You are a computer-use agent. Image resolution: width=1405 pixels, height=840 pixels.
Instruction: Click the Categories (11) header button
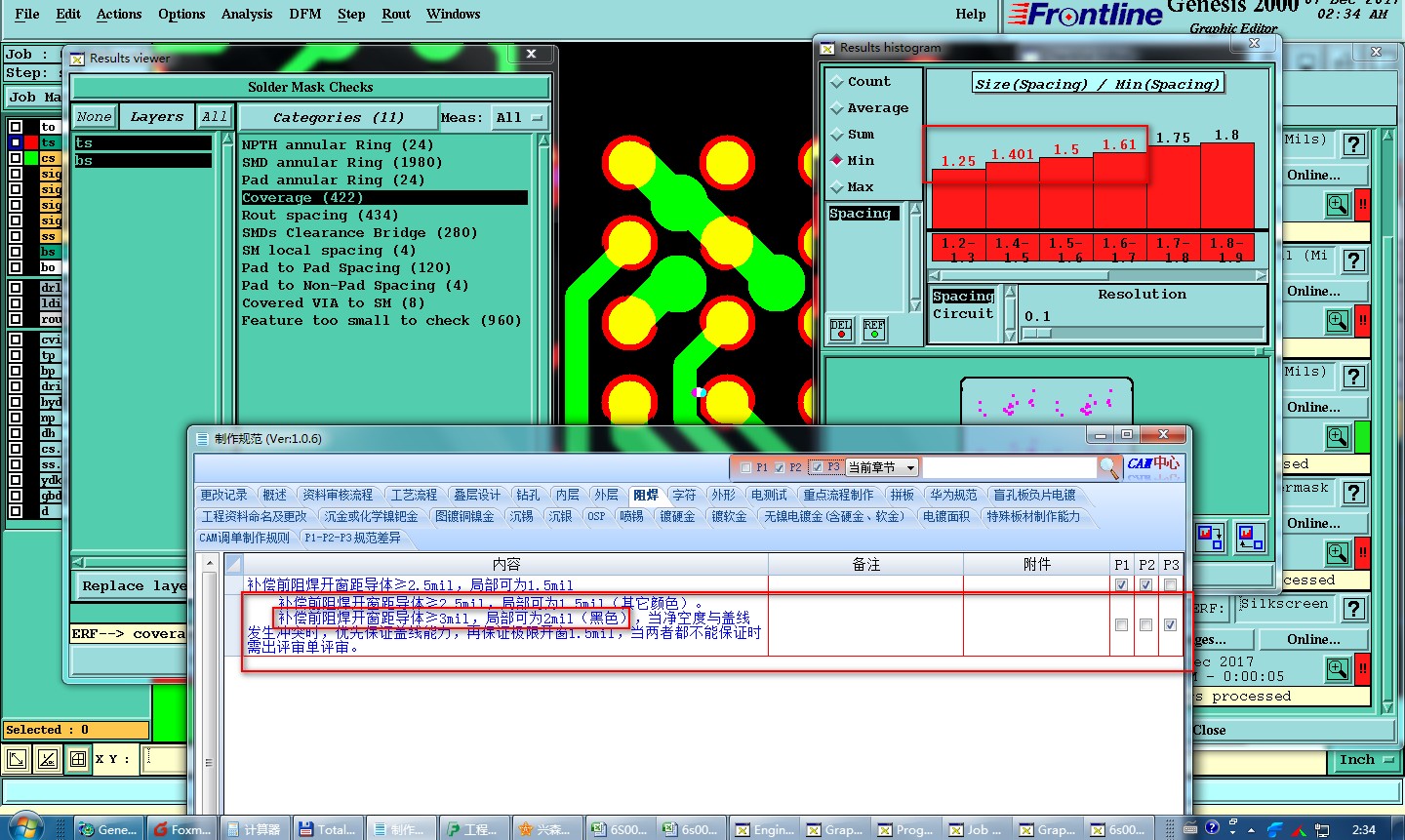338,118
